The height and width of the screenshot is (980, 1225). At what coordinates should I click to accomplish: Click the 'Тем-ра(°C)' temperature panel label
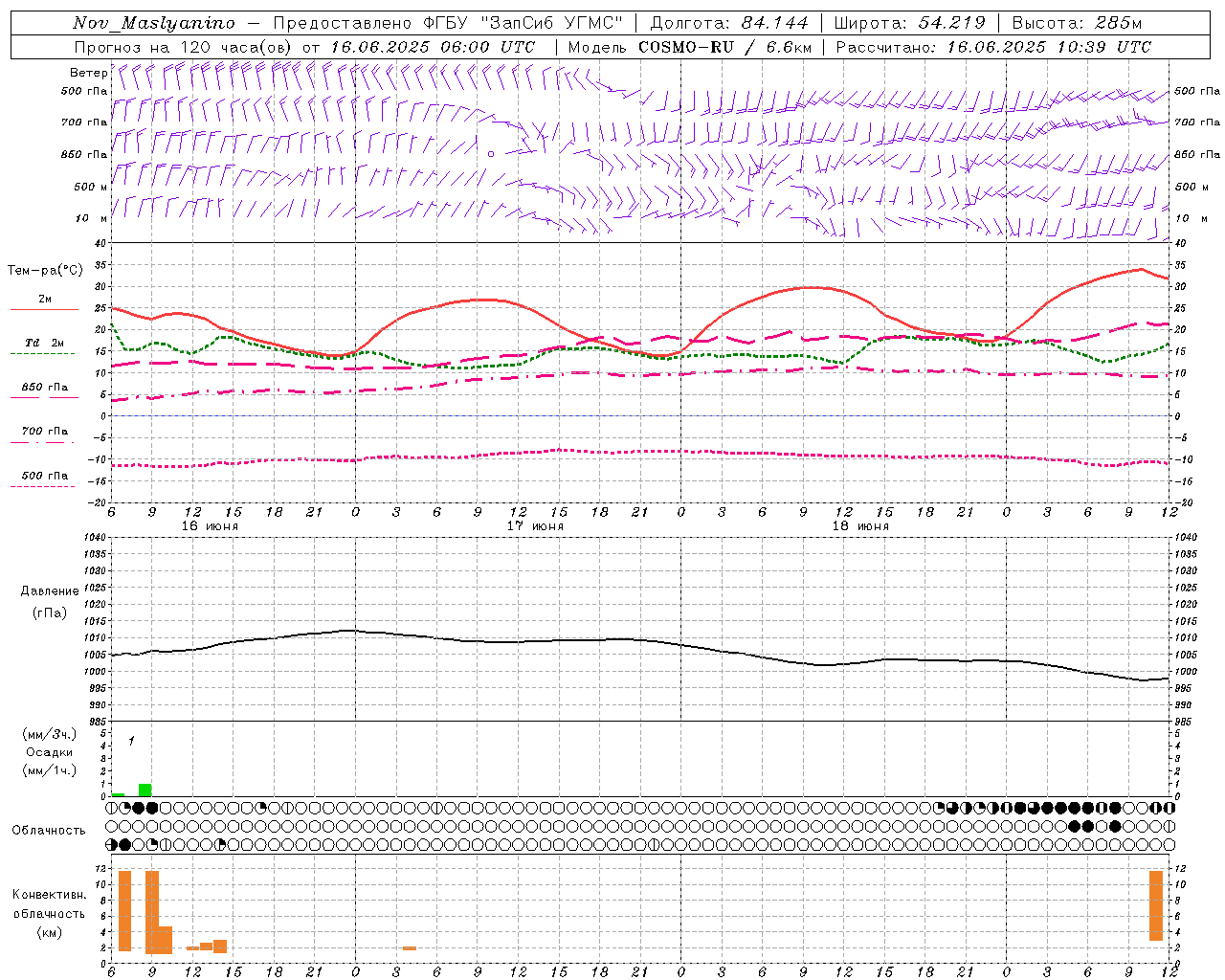pos(45,271)
